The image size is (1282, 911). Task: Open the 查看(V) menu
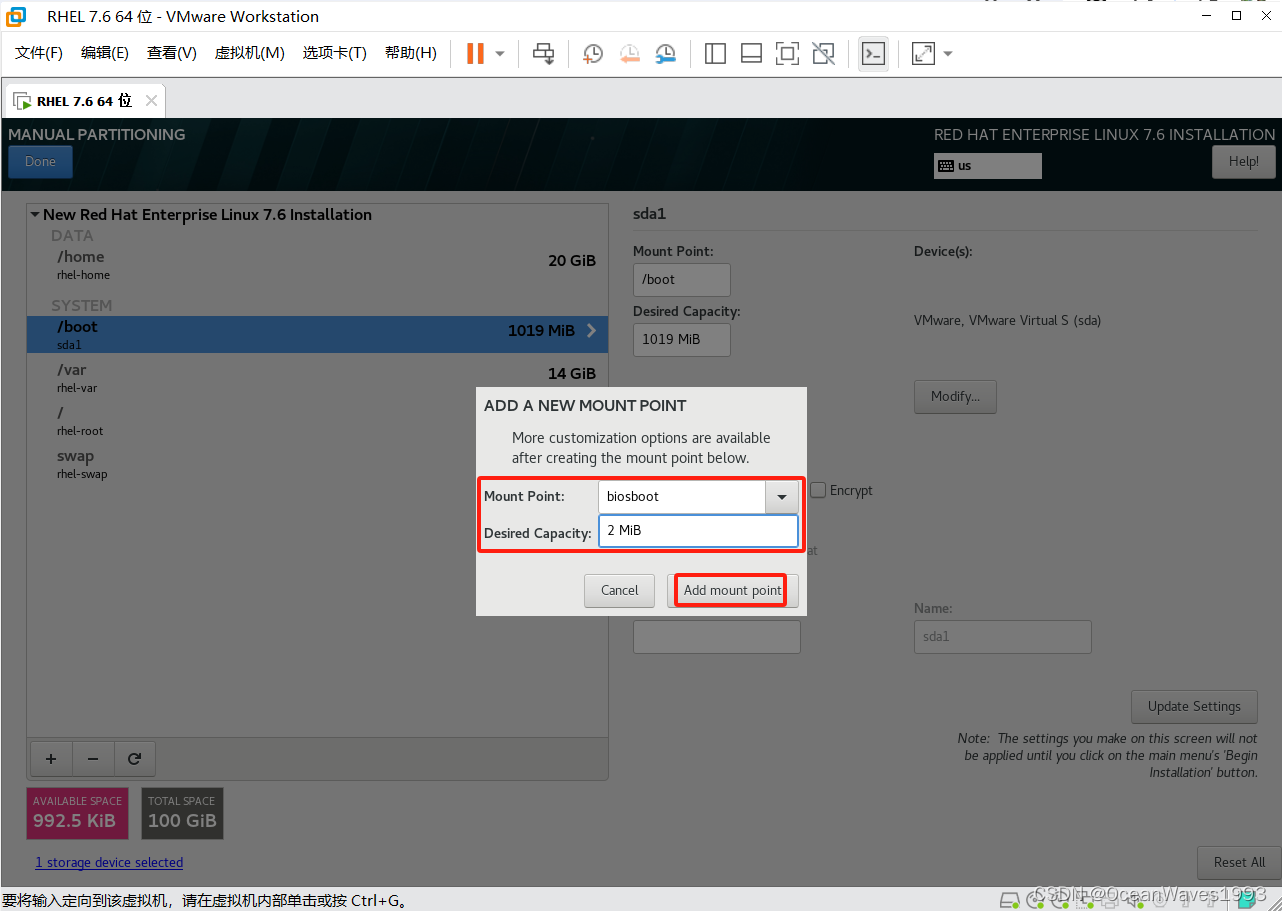(172, 53)
